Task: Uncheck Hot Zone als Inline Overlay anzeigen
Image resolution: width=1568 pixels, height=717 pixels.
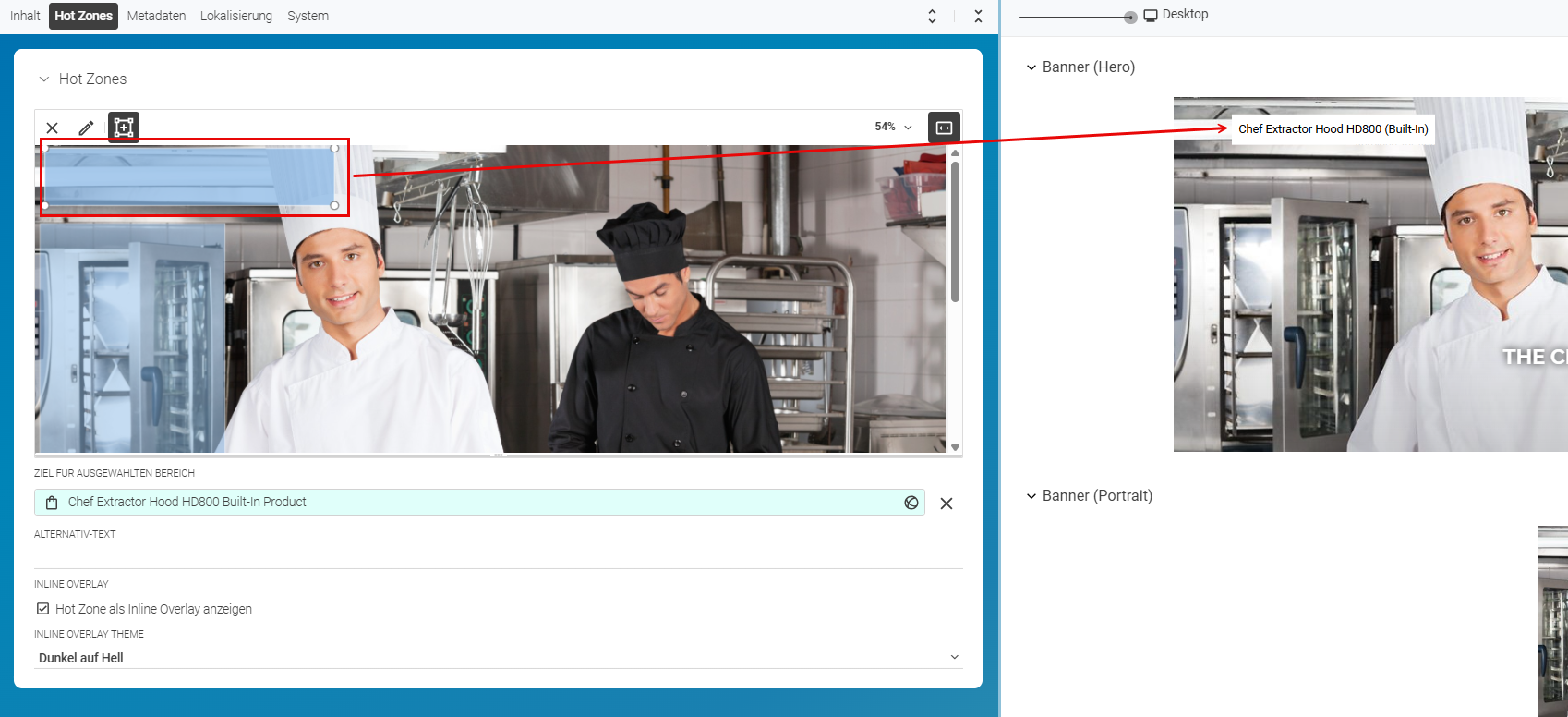Action: (43, 609)
